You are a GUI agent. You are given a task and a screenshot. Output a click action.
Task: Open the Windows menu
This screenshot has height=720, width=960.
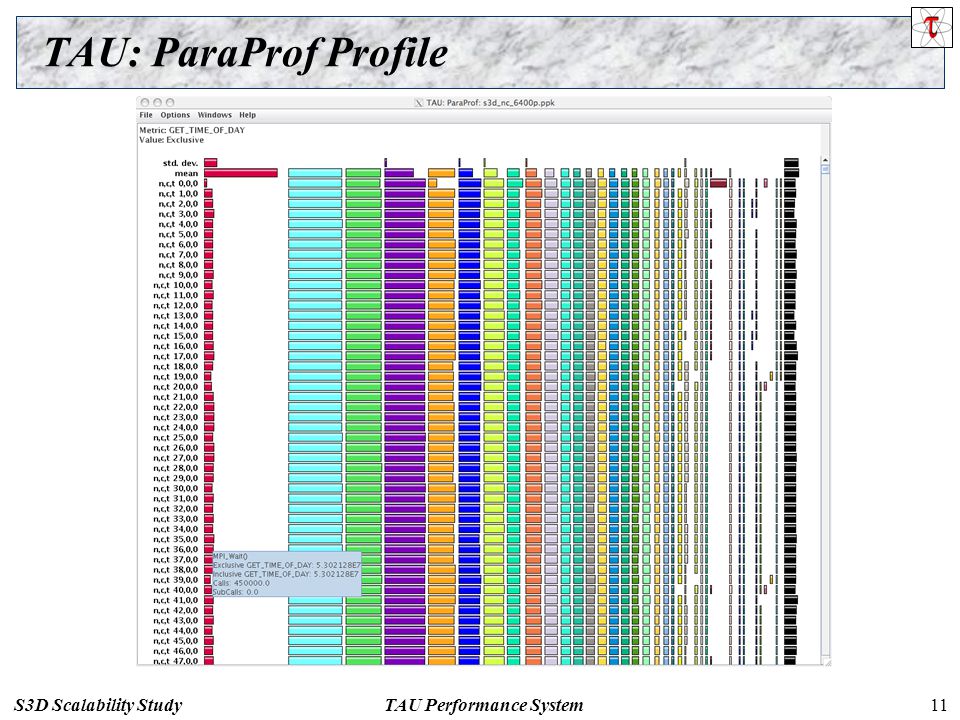214,115
